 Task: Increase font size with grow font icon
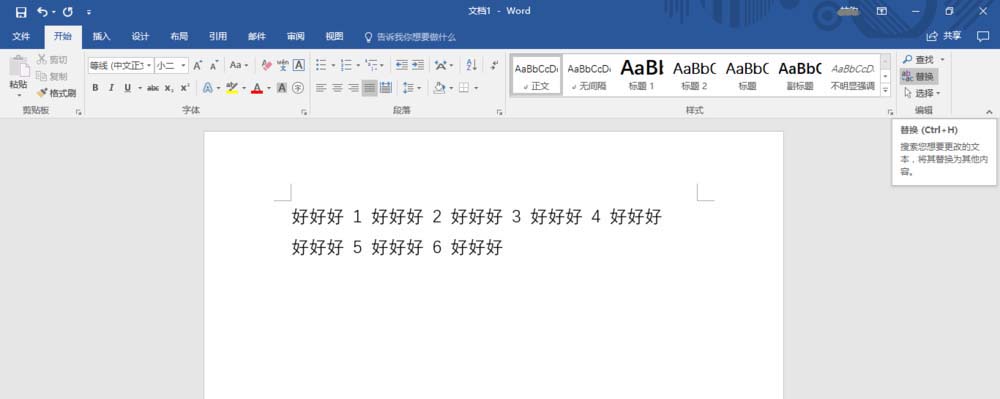pos(198,65)
